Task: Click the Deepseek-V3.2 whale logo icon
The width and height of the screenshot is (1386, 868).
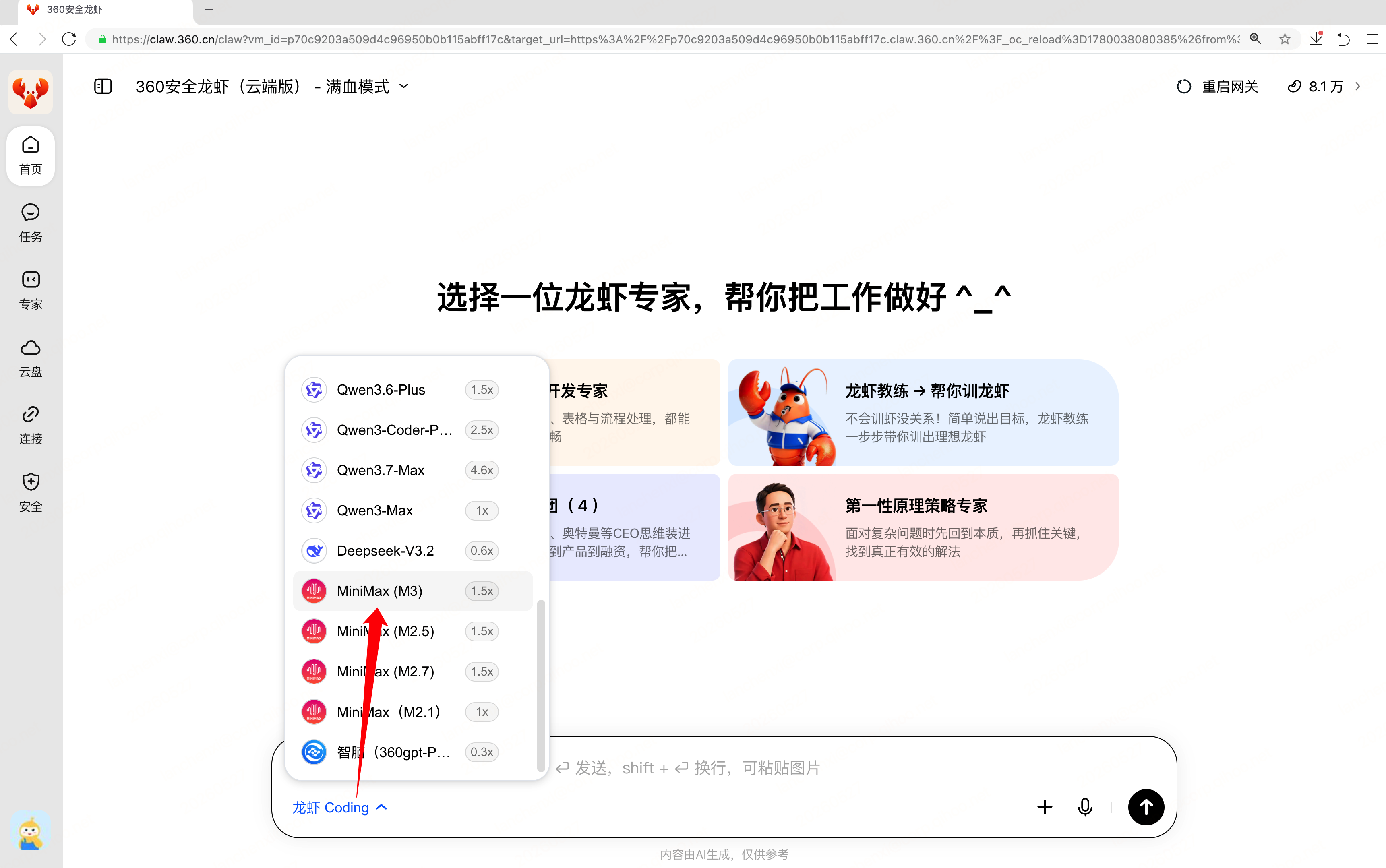Action: pos(314,550)
